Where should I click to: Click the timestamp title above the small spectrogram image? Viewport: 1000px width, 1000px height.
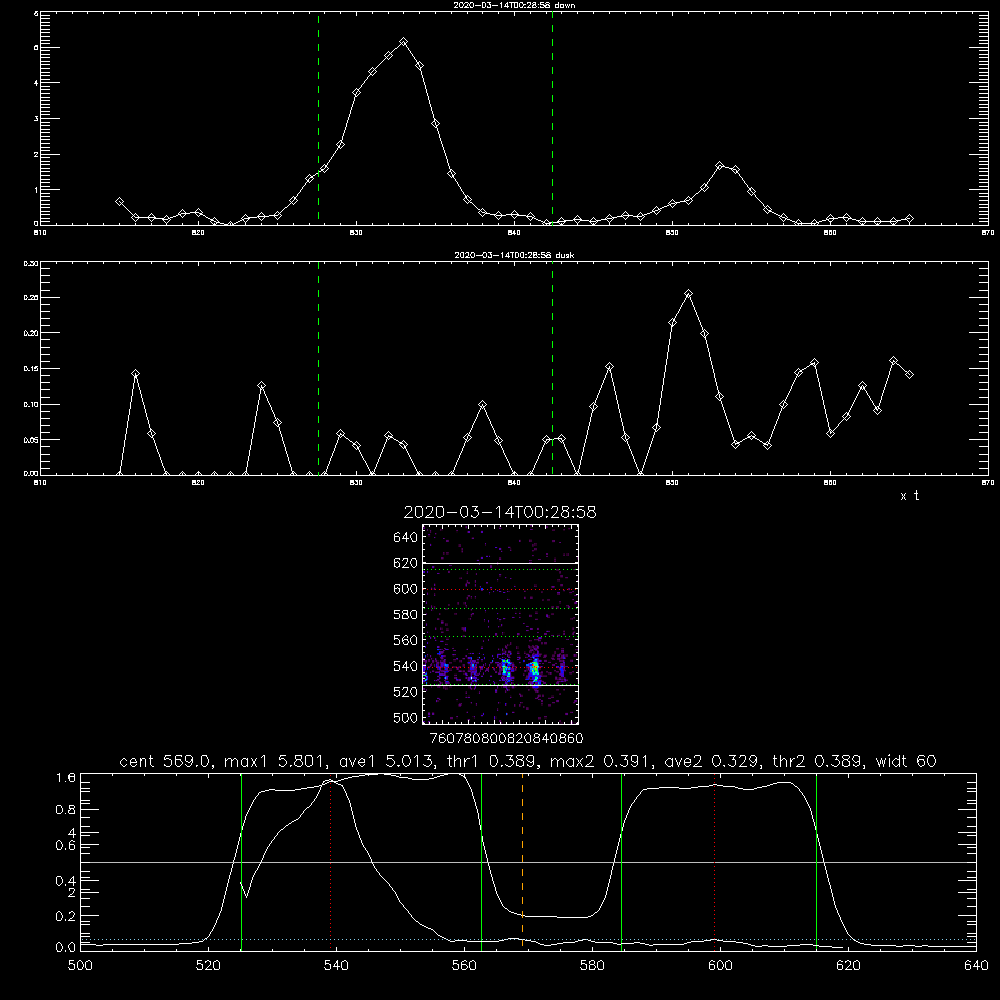point(500,512)
